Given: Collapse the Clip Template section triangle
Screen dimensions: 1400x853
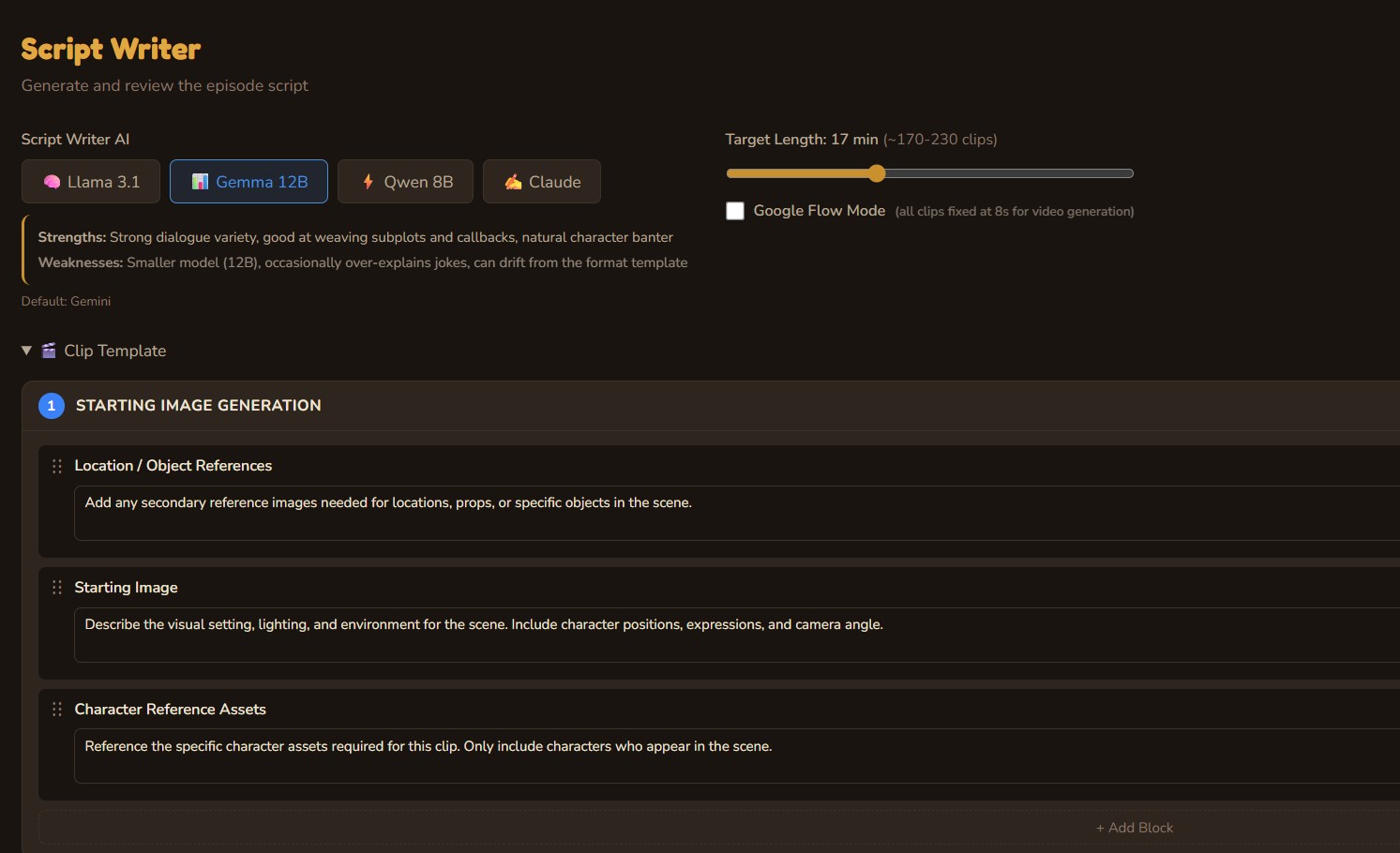Looking at the screenshot, I should (x=26, y=351).
